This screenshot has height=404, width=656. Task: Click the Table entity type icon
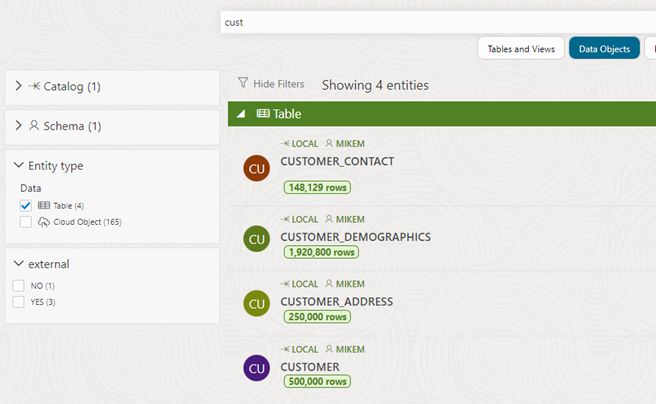click(x=44, y=205)
